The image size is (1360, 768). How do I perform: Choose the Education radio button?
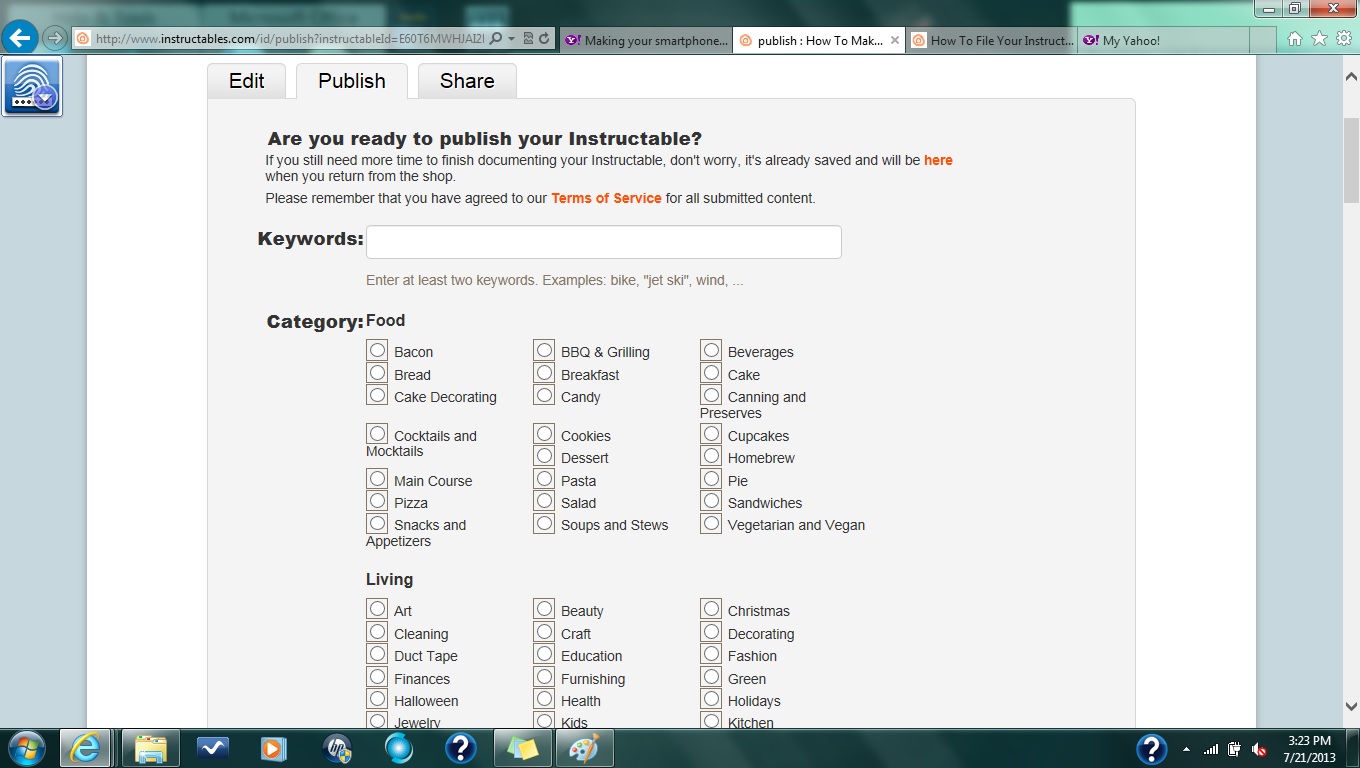click(544, 654)
